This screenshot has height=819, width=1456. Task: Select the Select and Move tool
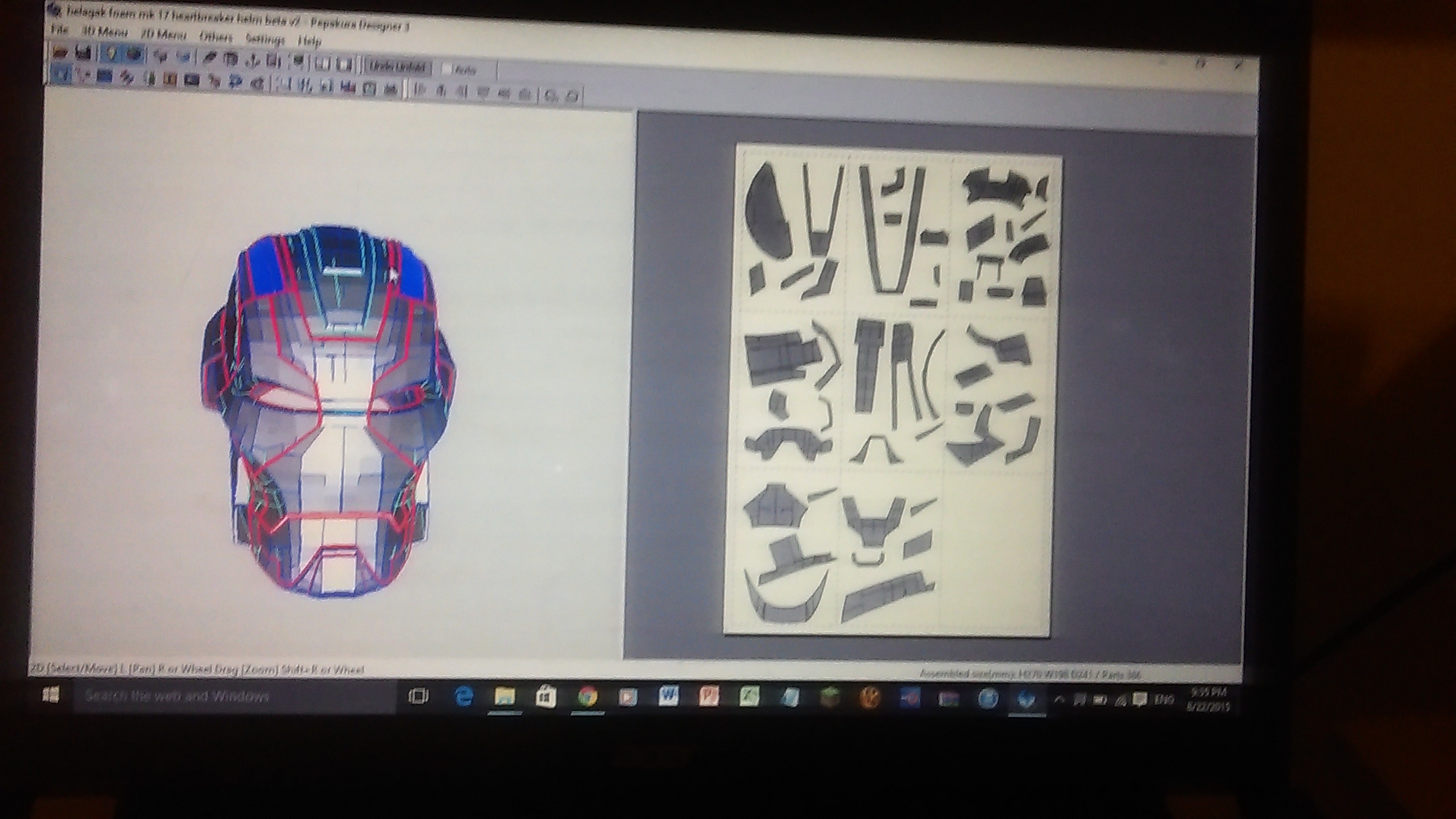(x=61, y=75)
